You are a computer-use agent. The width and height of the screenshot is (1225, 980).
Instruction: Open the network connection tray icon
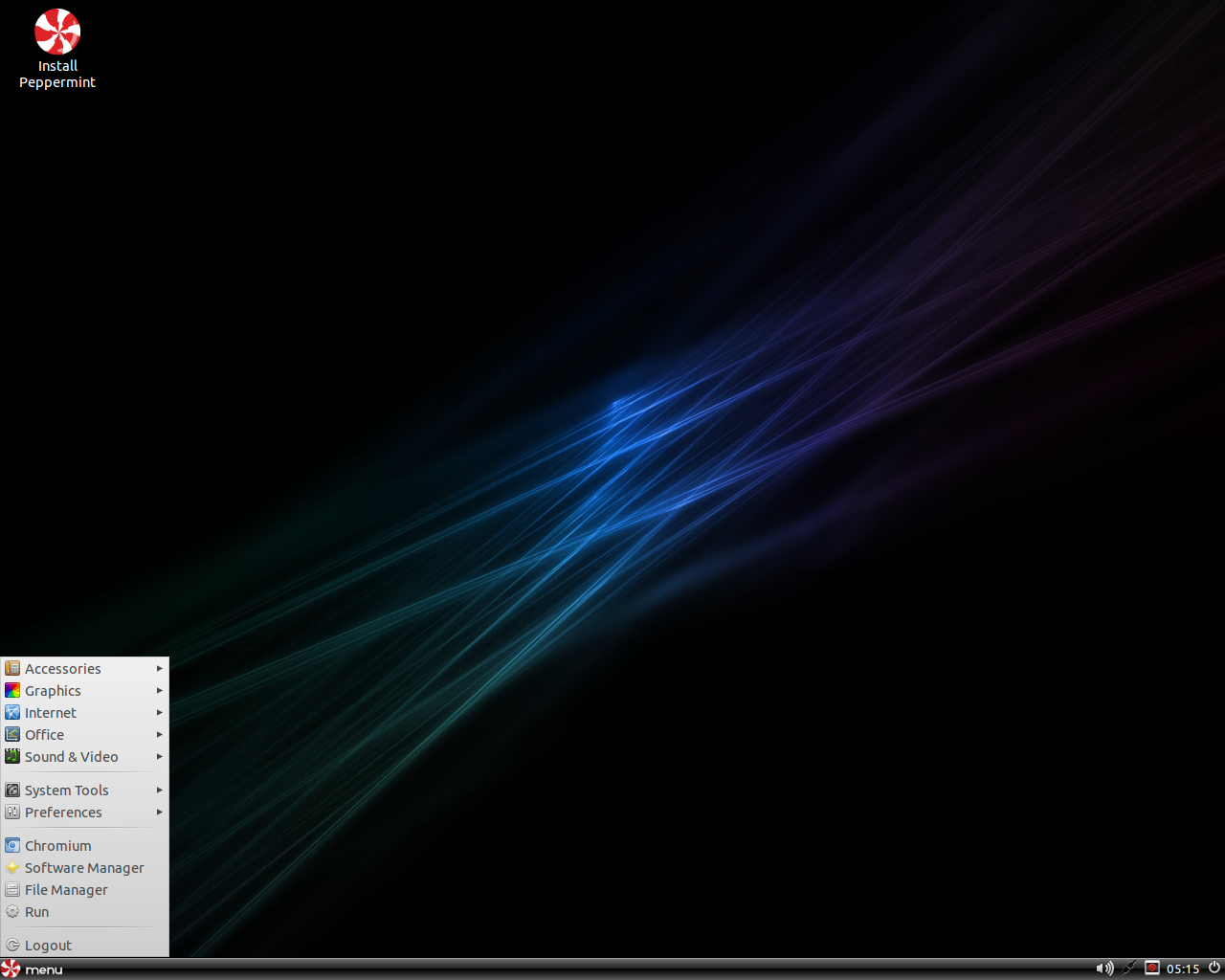tap(1129, 969)
